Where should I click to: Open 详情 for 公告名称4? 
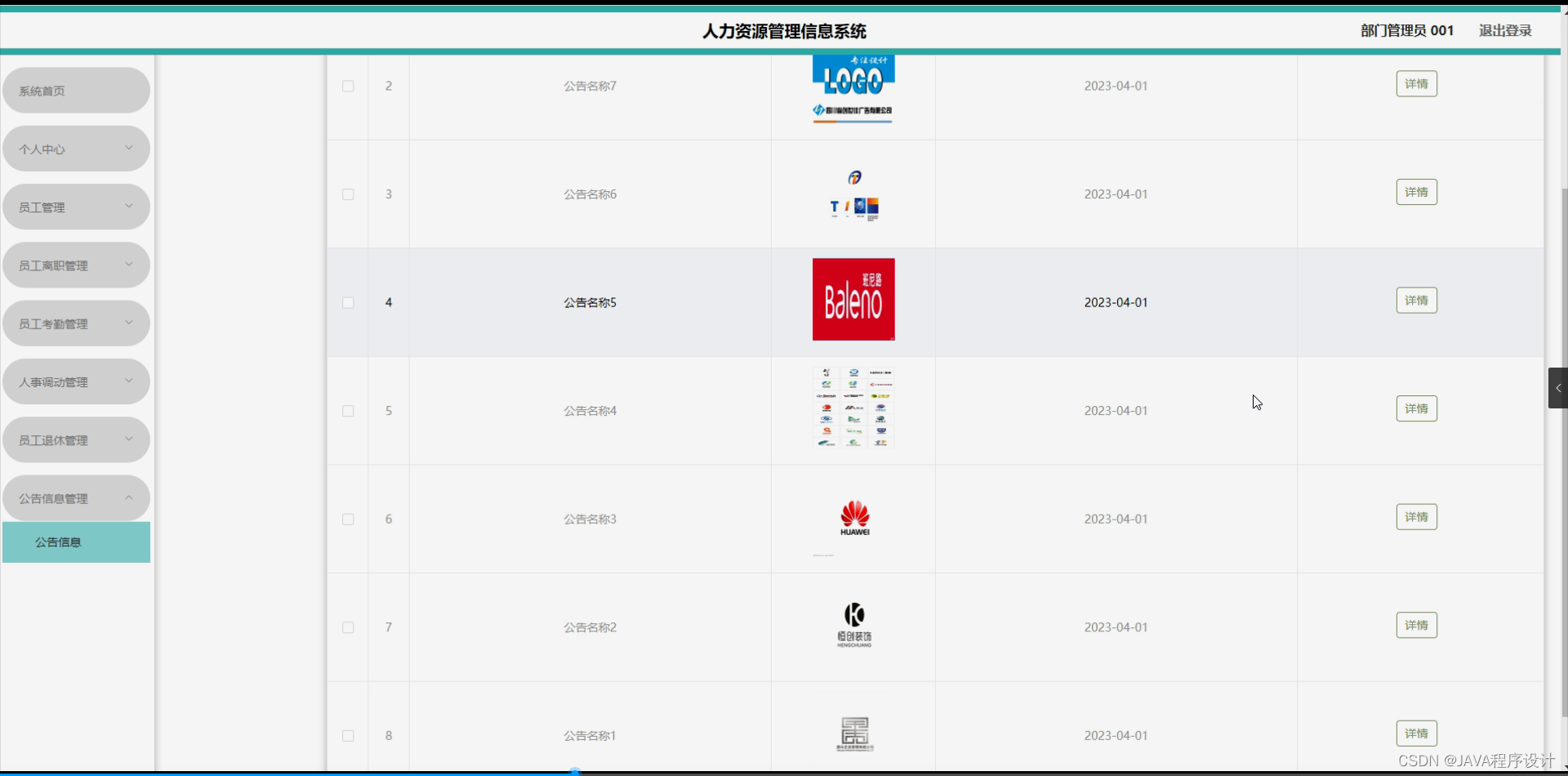coord(1416,408)
